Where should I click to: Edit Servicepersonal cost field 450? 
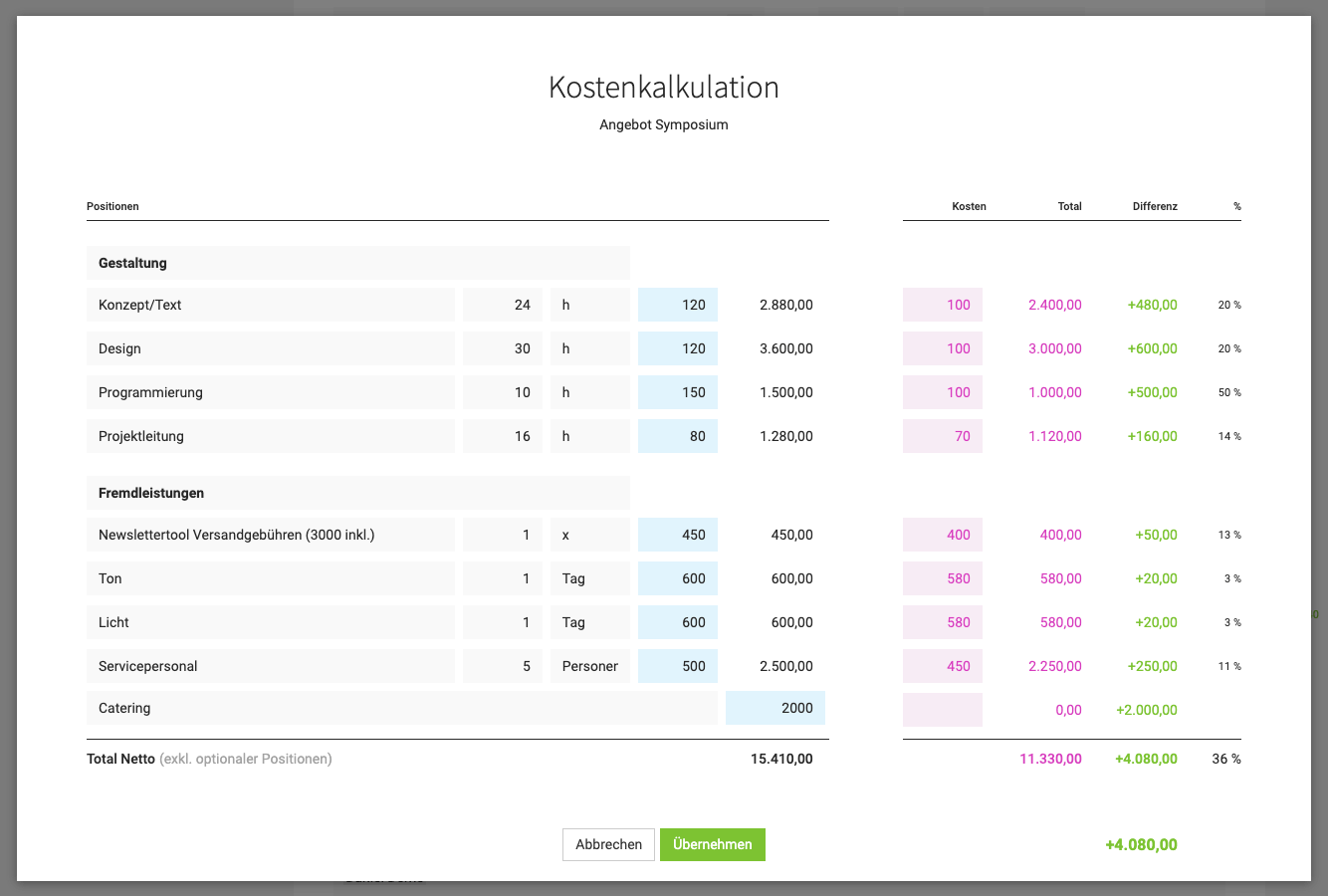click(x=943, y=666)
